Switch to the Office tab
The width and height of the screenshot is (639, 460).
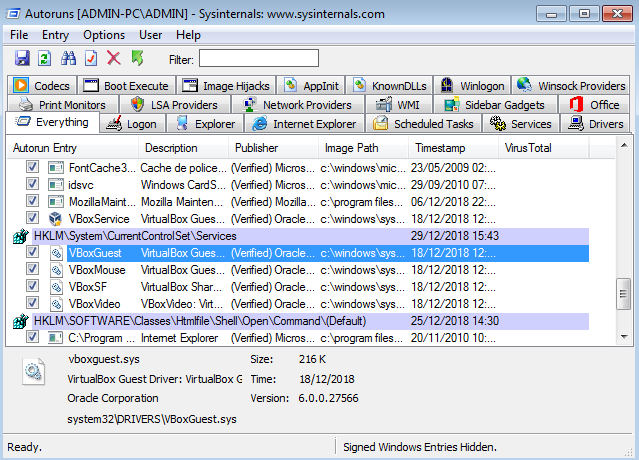[x=594, y=105]
